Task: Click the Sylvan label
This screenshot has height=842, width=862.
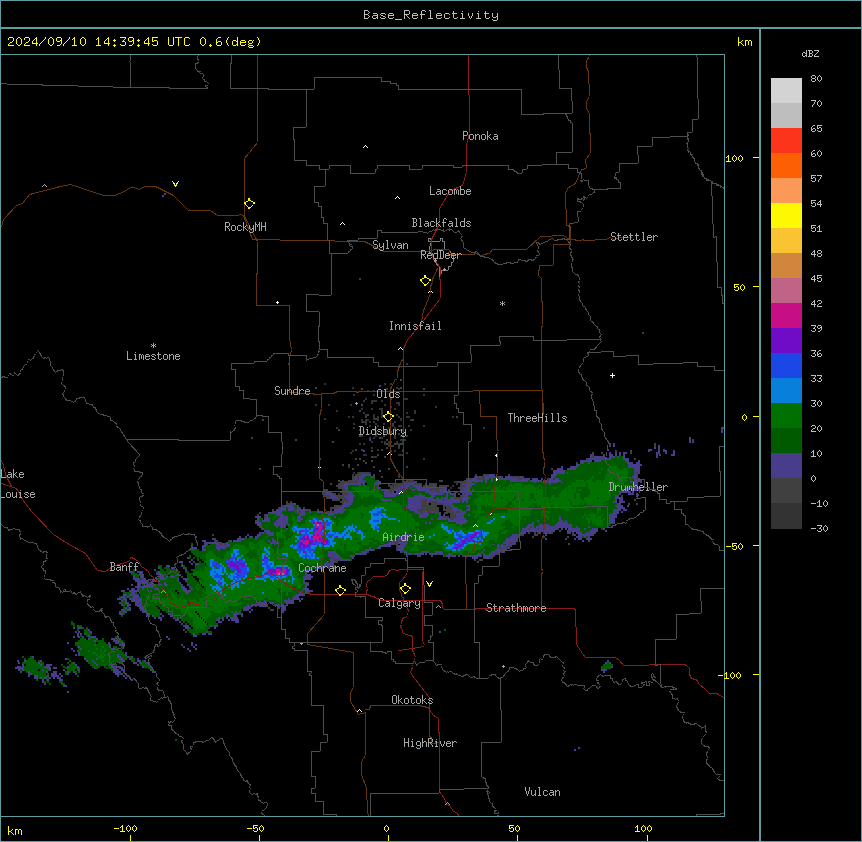Action: pos(390,245)
